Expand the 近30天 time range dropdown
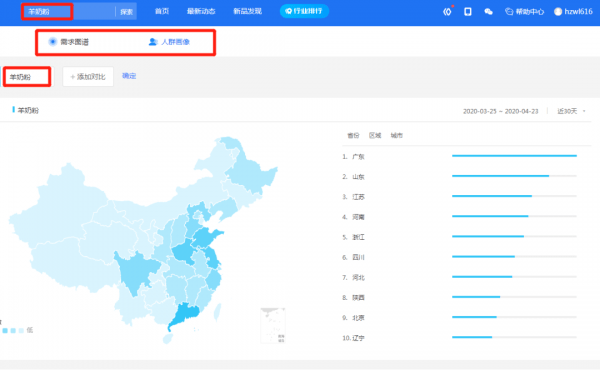This screenshot has width=600, height=370. pos(571,111)
